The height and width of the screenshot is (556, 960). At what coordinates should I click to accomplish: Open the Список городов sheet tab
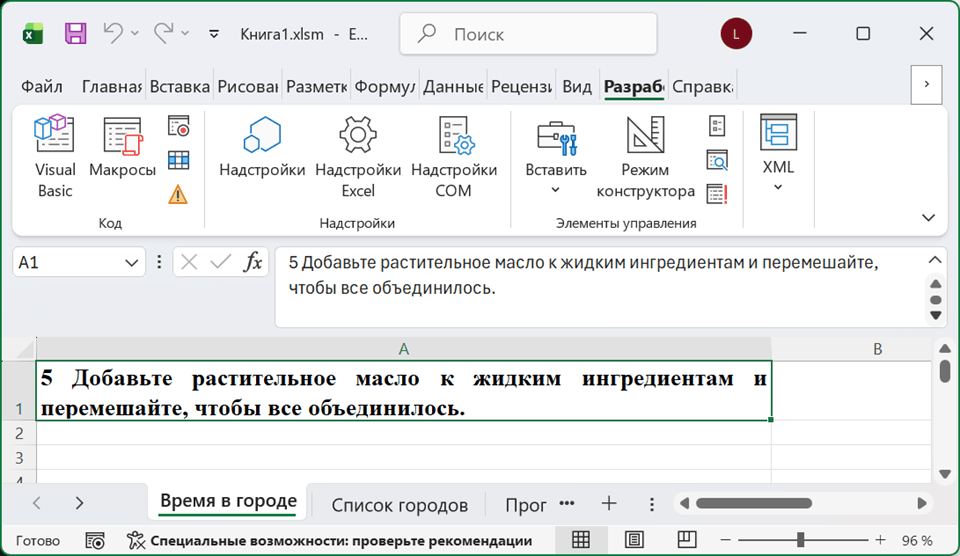[x=400, y=505]
